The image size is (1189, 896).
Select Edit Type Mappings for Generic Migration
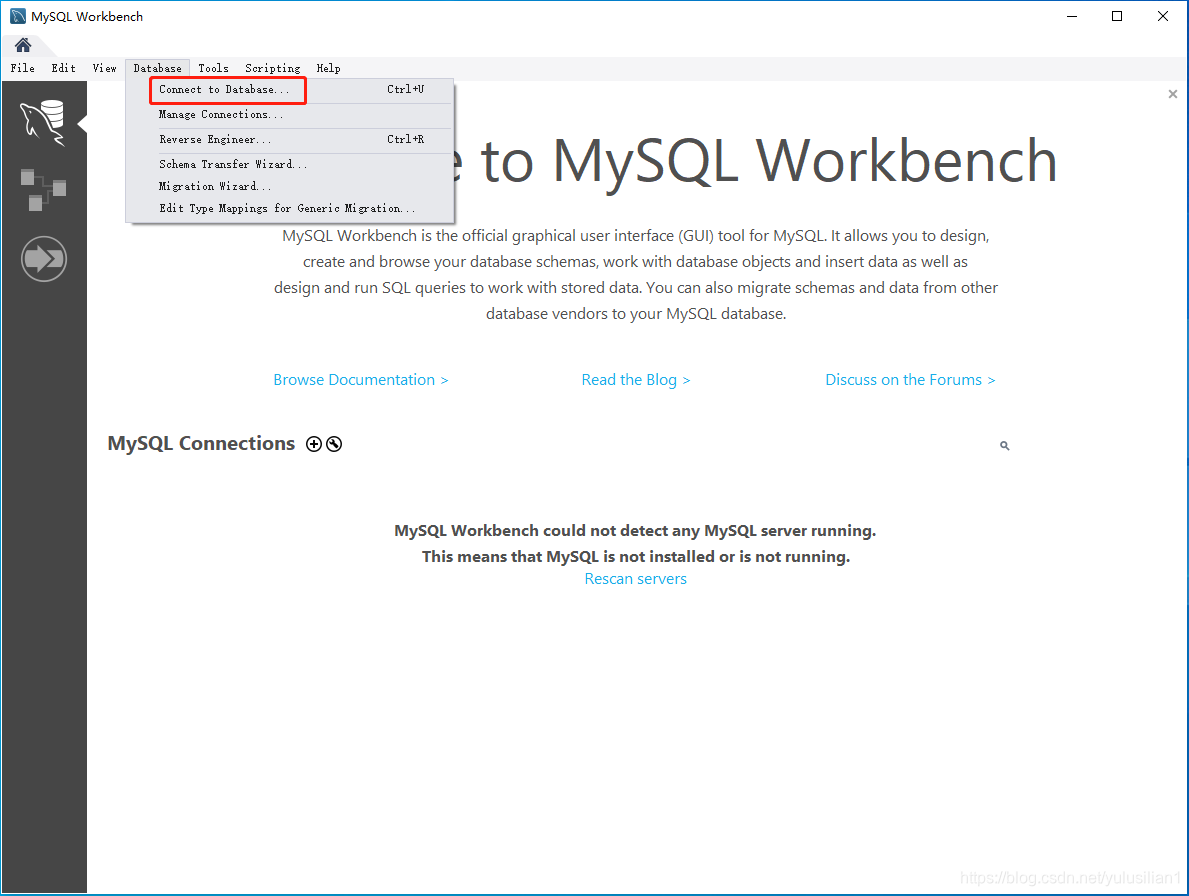pos(290,208)
